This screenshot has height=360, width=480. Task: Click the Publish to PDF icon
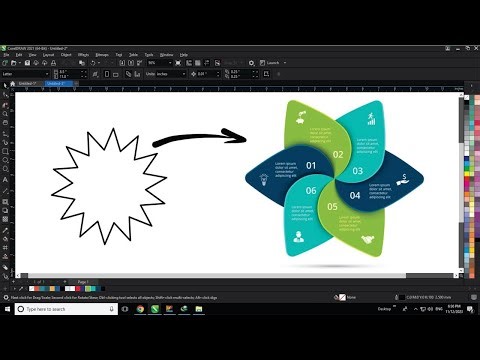click(x=139, y=63)
